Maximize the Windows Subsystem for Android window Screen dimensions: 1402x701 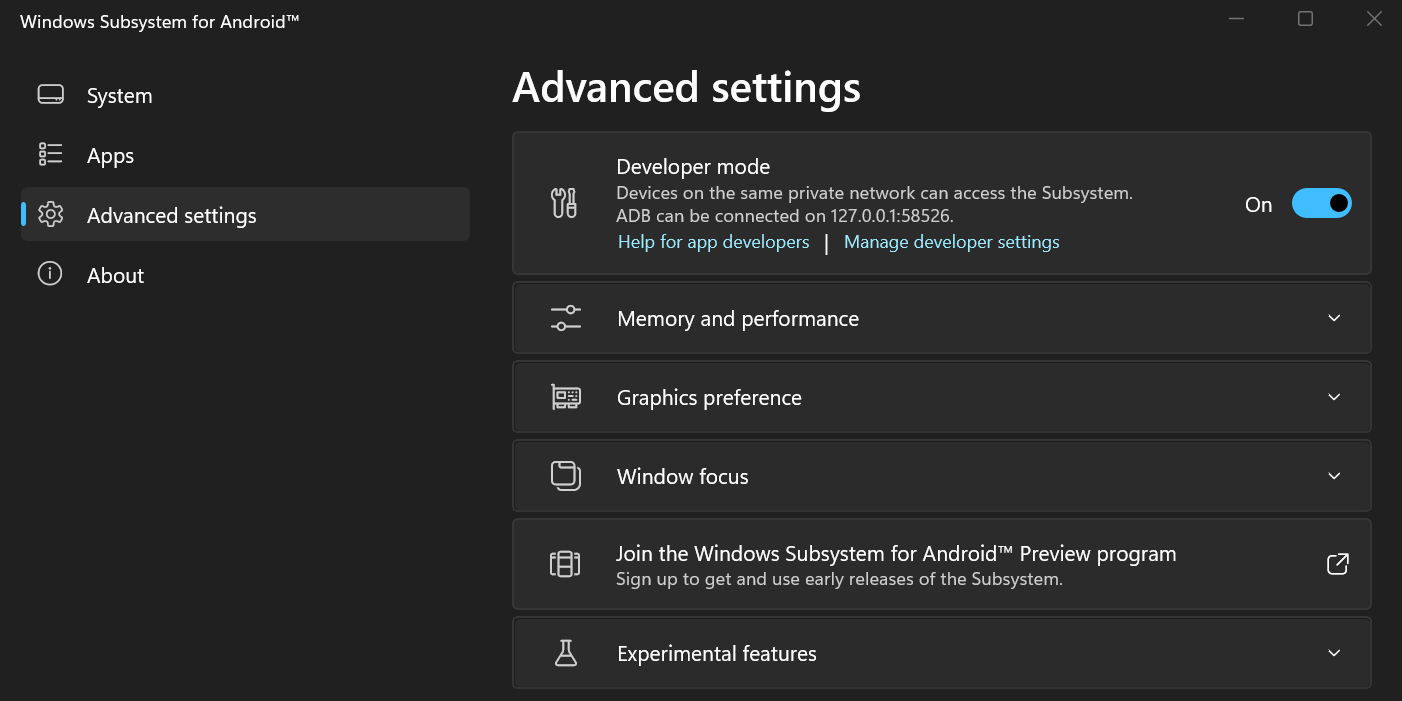(x=1305, y=18)
